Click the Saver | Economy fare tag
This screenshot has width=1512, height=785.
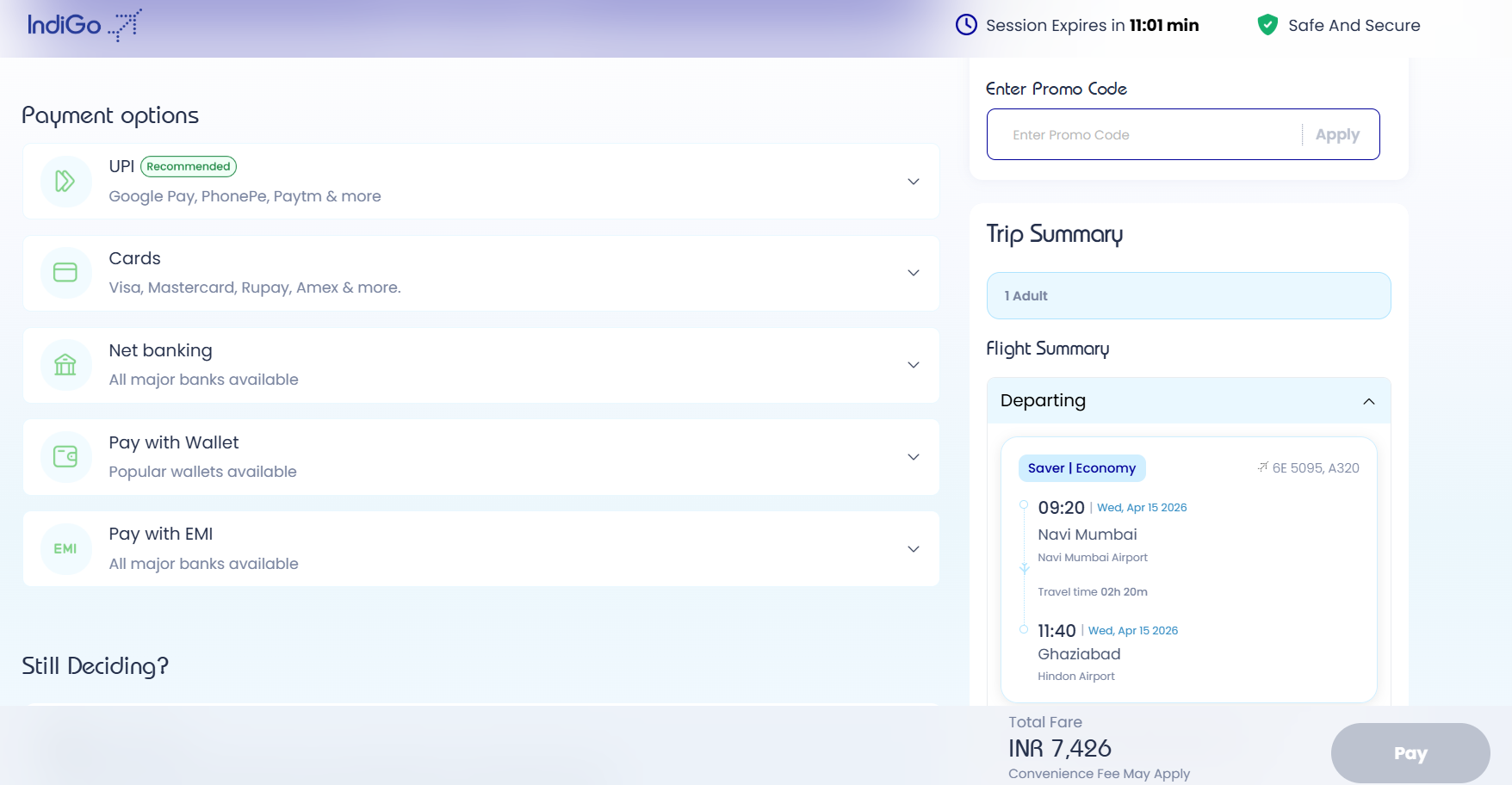pos(1081,468)
